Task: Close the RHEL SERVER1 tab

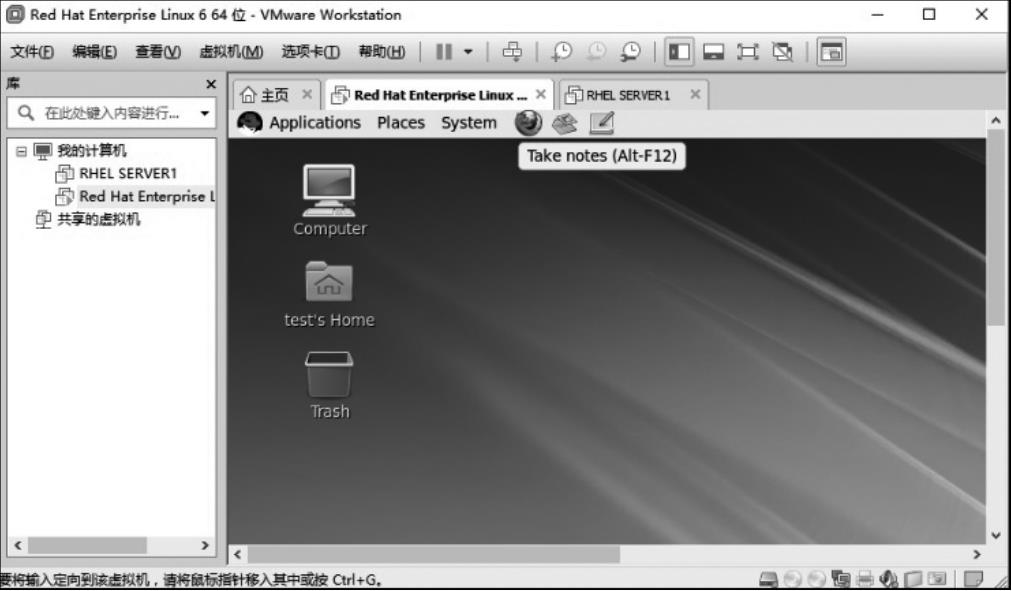Action: [695, 94]
